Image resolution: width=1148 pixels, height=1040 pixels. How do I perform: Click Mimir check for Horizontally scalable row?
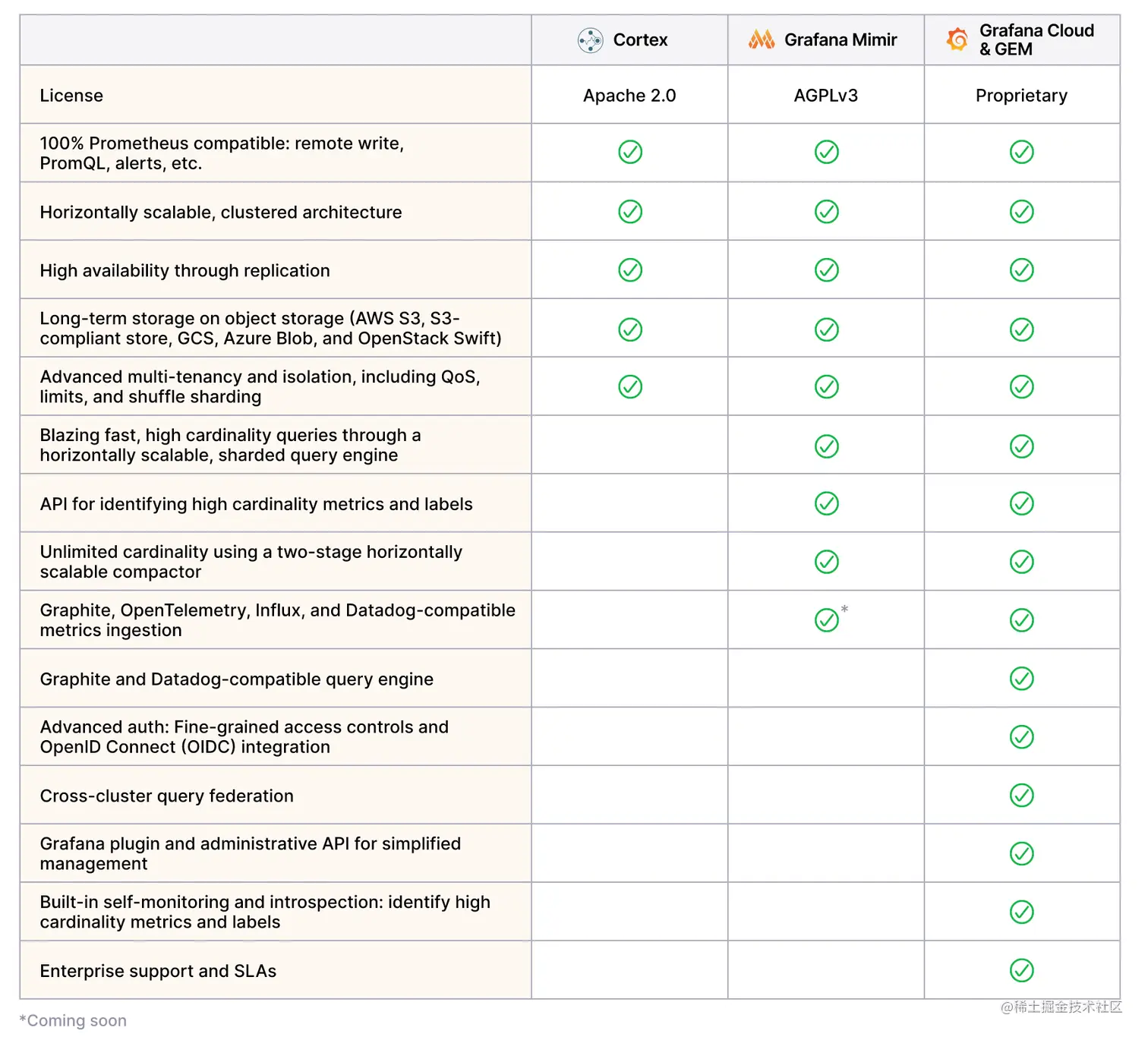pos(827,212)
